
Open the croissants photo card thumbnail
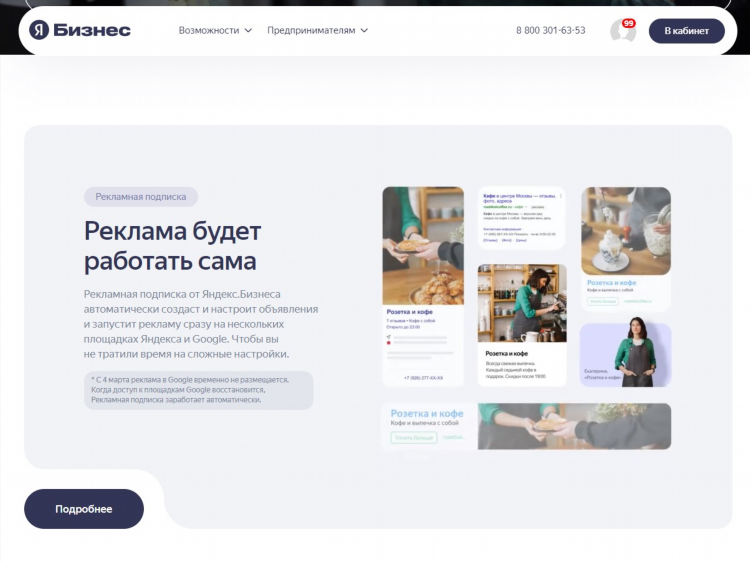pyautogui.click(x=423, y=246)
